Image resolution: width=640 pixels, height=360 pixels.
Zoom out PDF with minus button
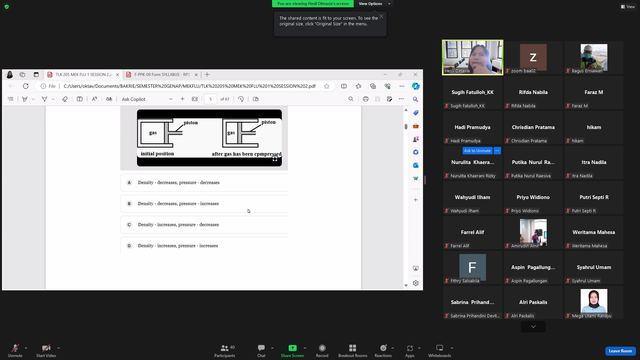click(171, 99)
